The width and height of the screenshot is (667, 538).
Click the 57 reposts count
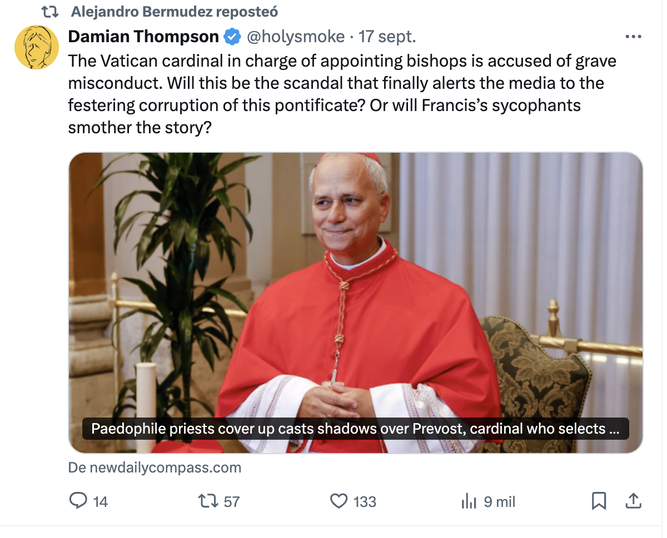tap(231, 502)
